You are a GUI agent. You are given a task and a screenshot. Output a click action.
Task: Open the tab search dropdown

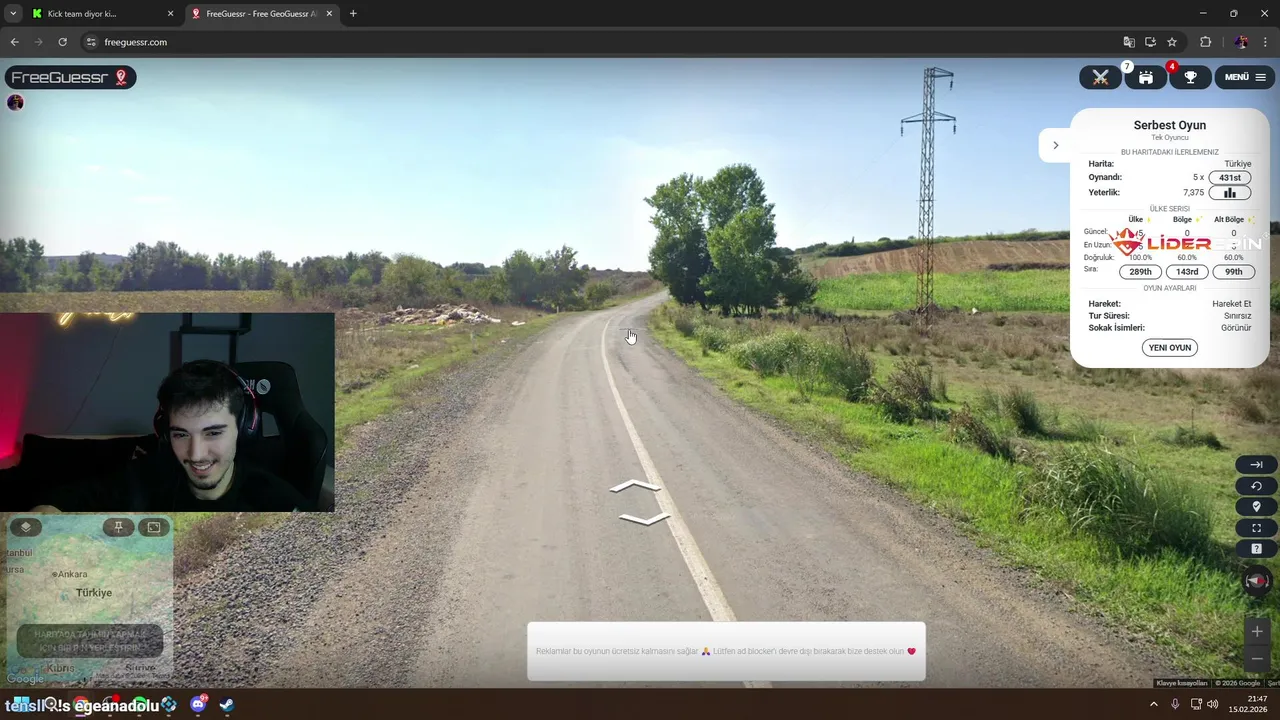[x=13, y=14]
